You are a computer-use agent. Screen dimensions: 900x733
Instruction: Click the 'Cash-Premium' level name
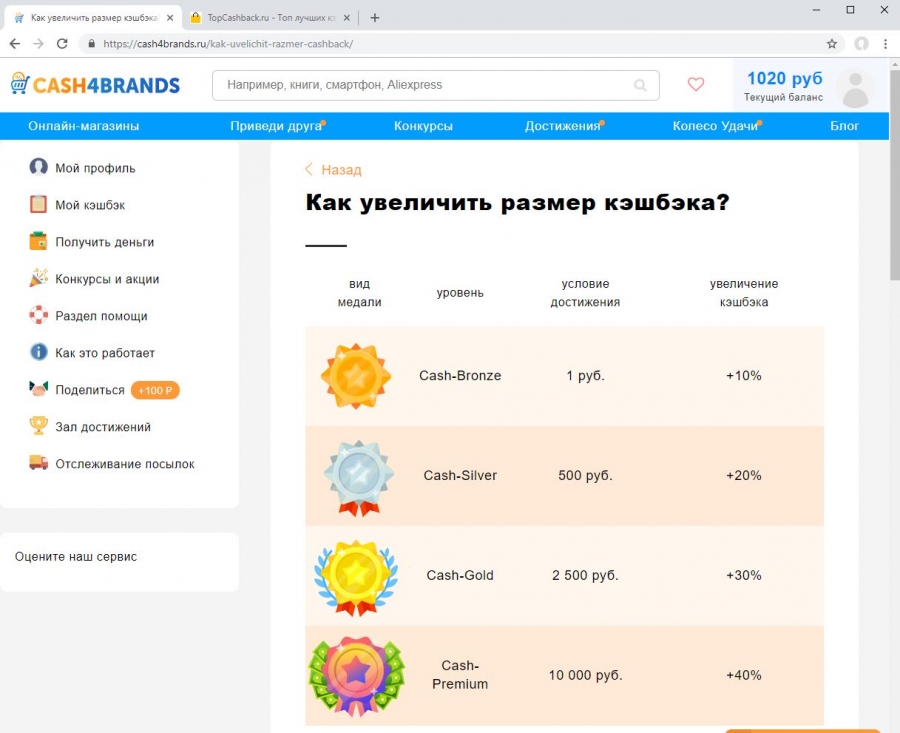pyautogui.click(x=460, y=674)
